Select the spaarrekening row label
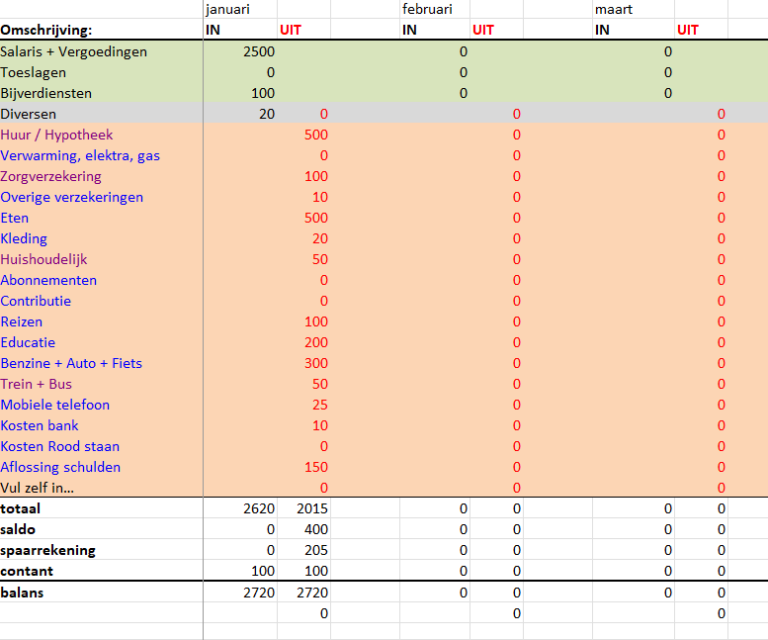This screenshot has height=640, width=768. [x=48, y=550]
